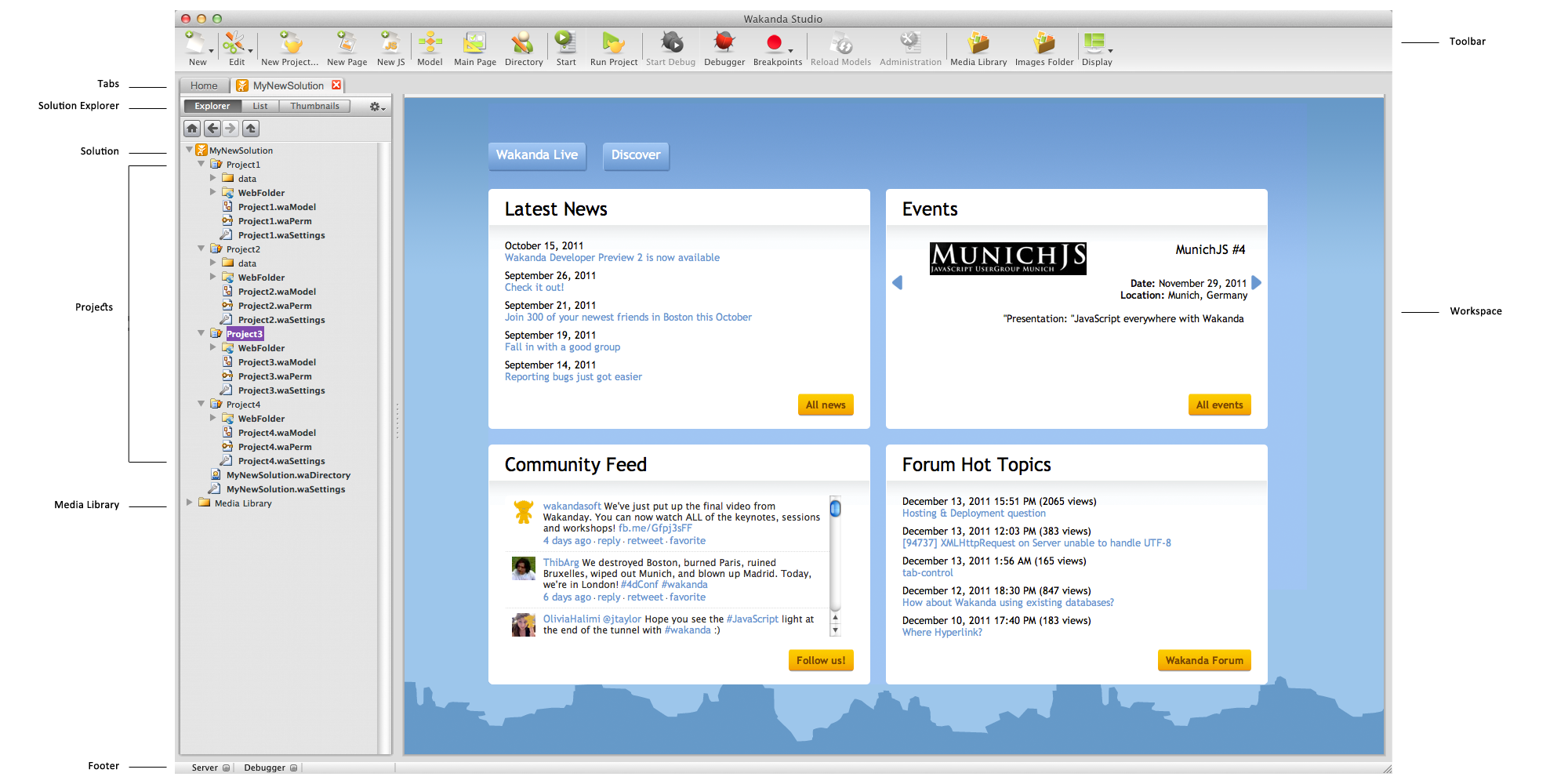1568x784 pixels.
Task: Open the Discover tab
Action: click(636, 155)
